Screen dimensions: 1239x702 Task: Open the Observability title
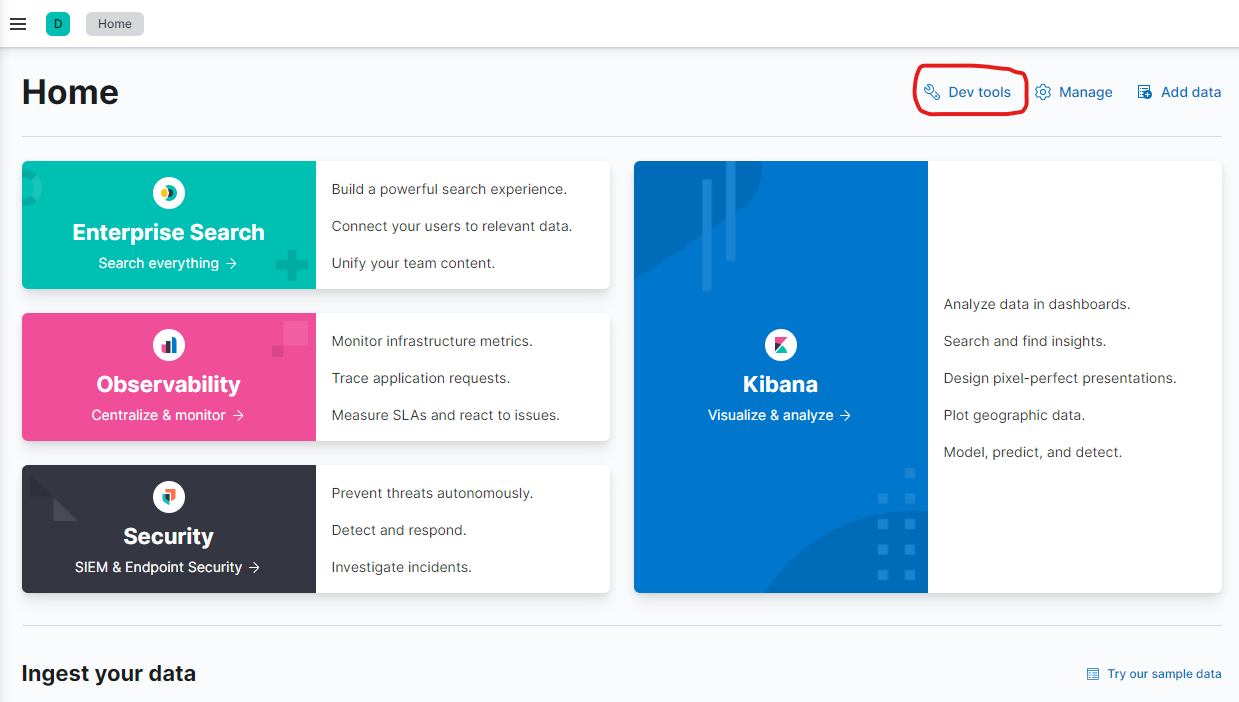[x=169, y=384]
